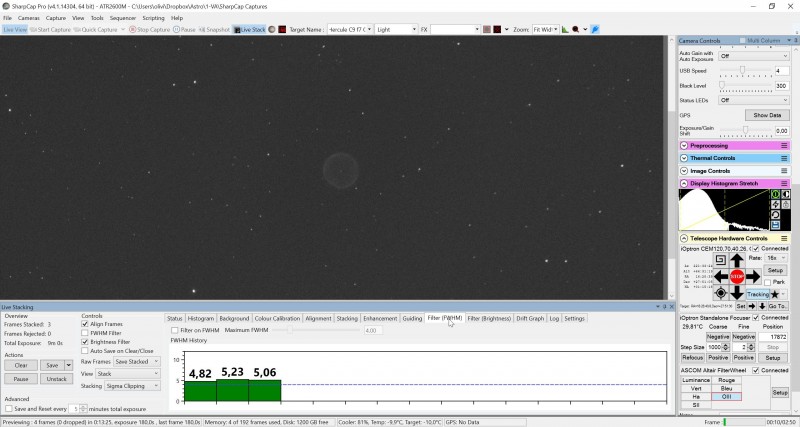800x427 pixels.
Task: Switch to the Colour Calibration tab
Action: click(277, 318)
